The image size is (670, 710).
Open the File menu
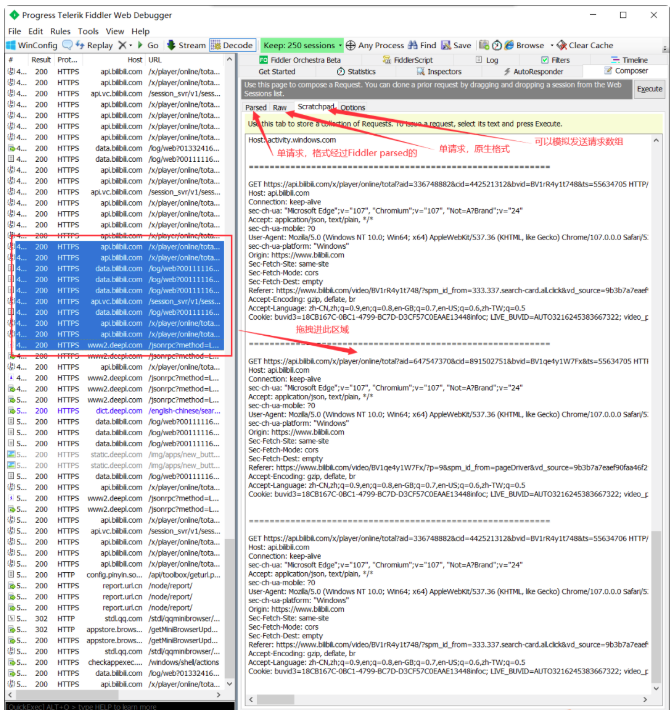coord(14,31)
